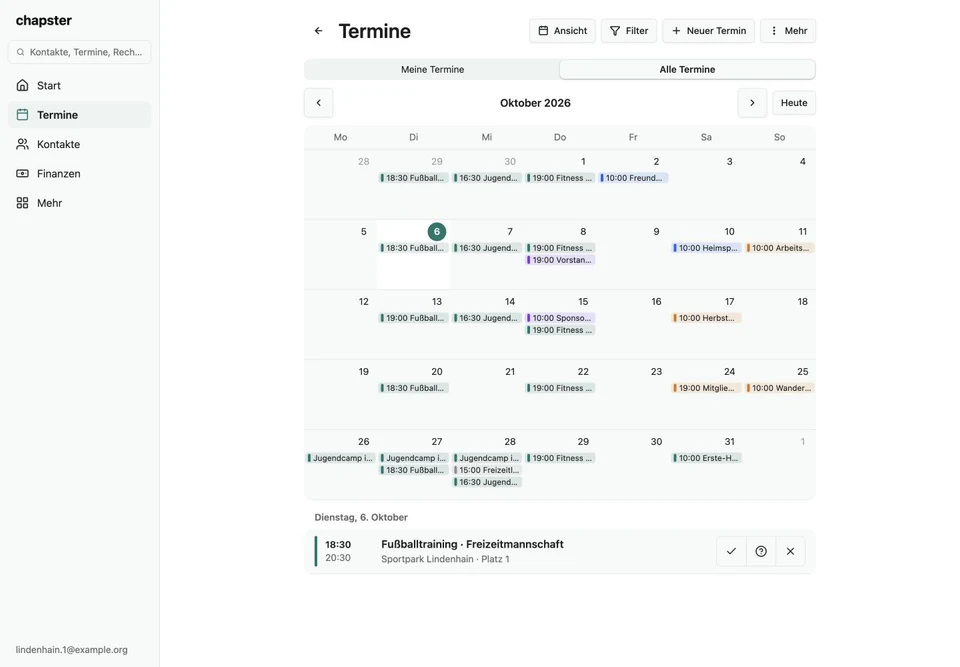Open Kontakte in the sidebar

coord(80,144)
